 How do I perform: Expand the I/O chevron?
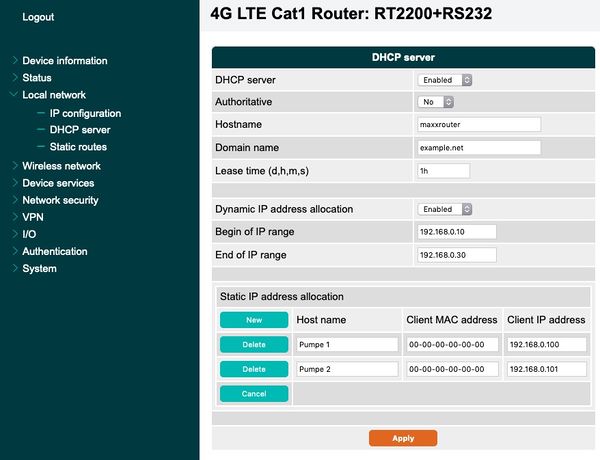pyautogui.click(x=15, y=234)
